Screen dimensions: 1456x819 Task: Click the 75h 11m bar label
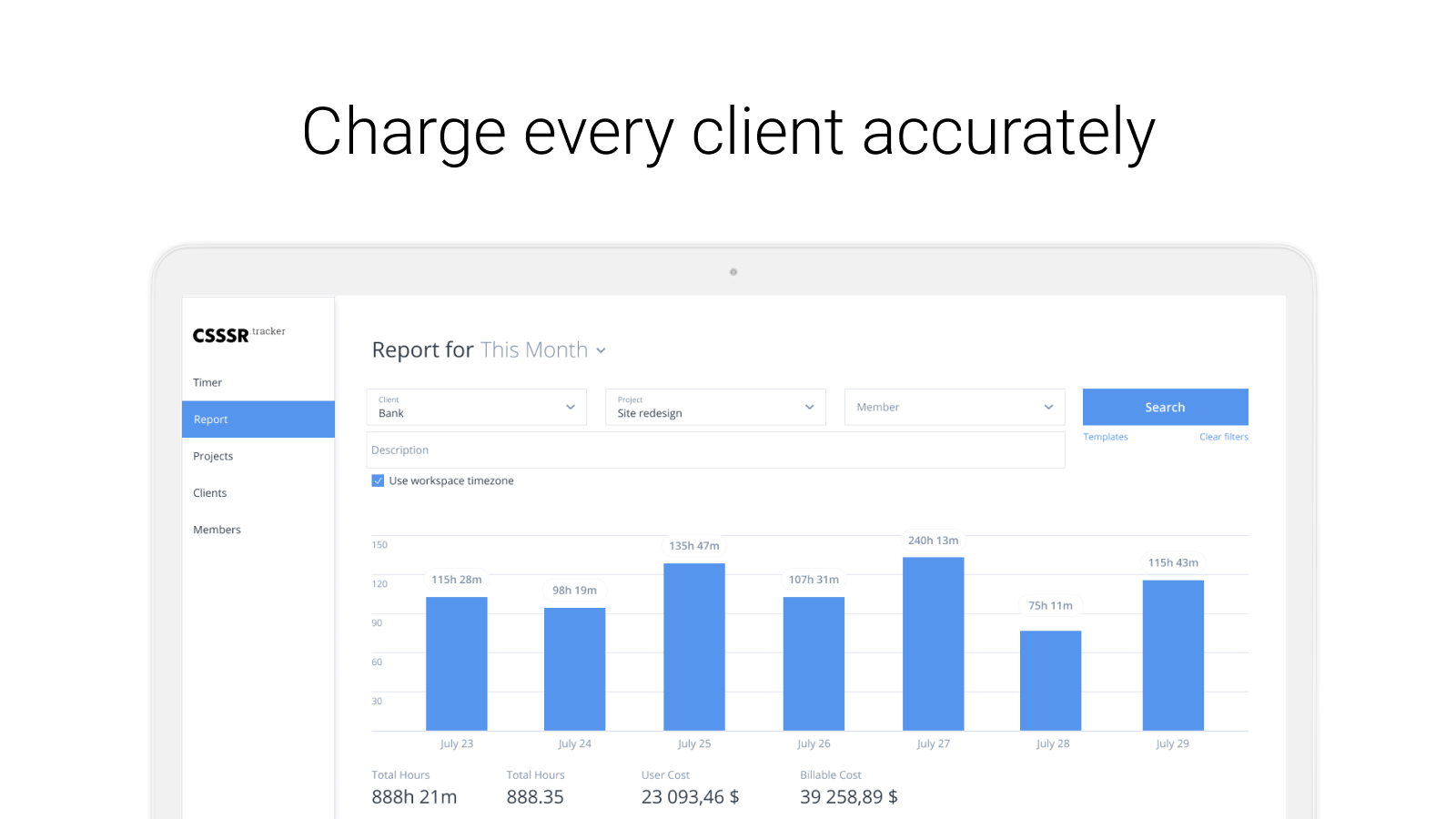(x=1051, y=605)
